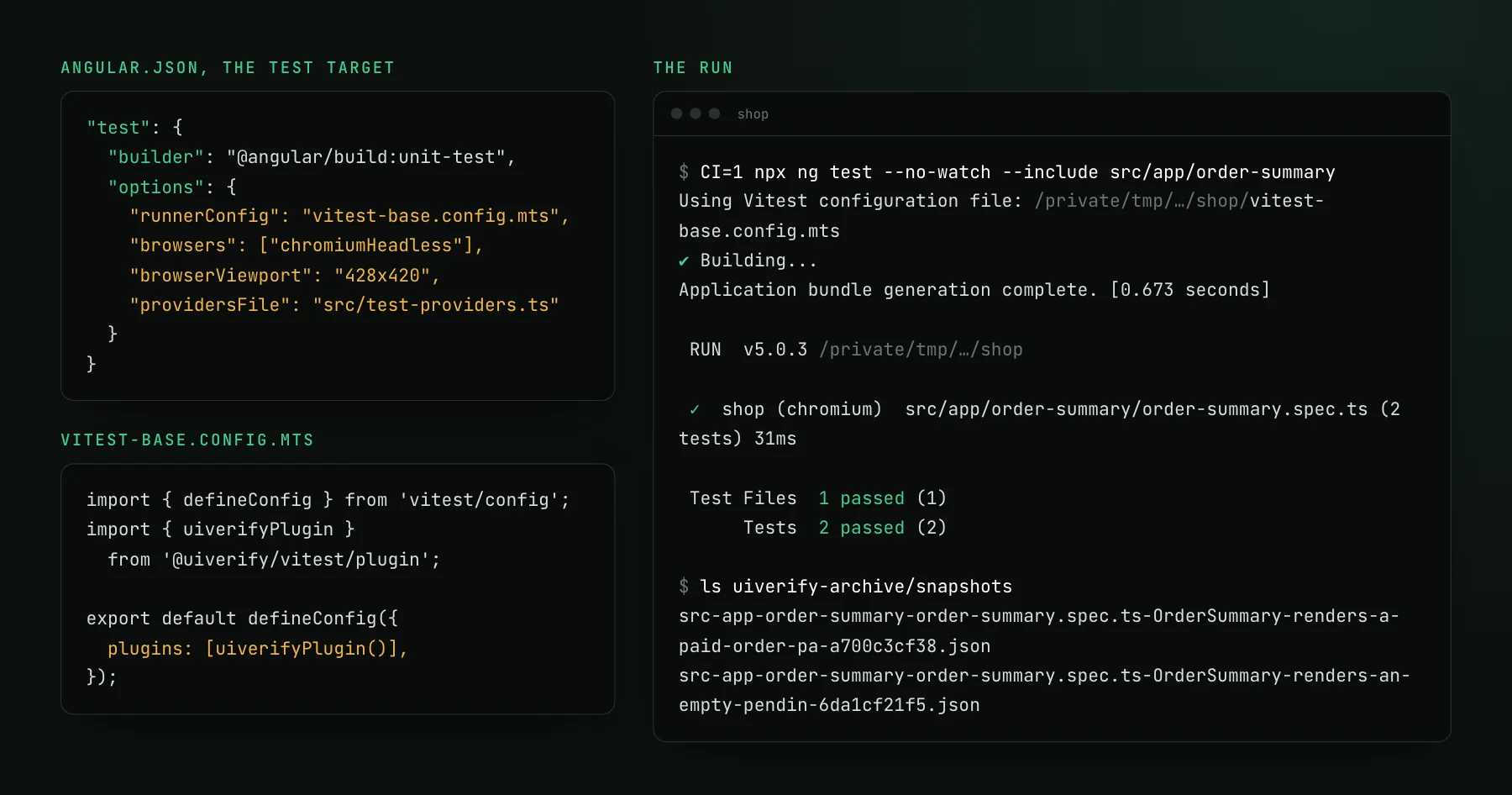Click the green checkmark before Building...
This screenshot has height=795, width=1512.
pos(684,261)
